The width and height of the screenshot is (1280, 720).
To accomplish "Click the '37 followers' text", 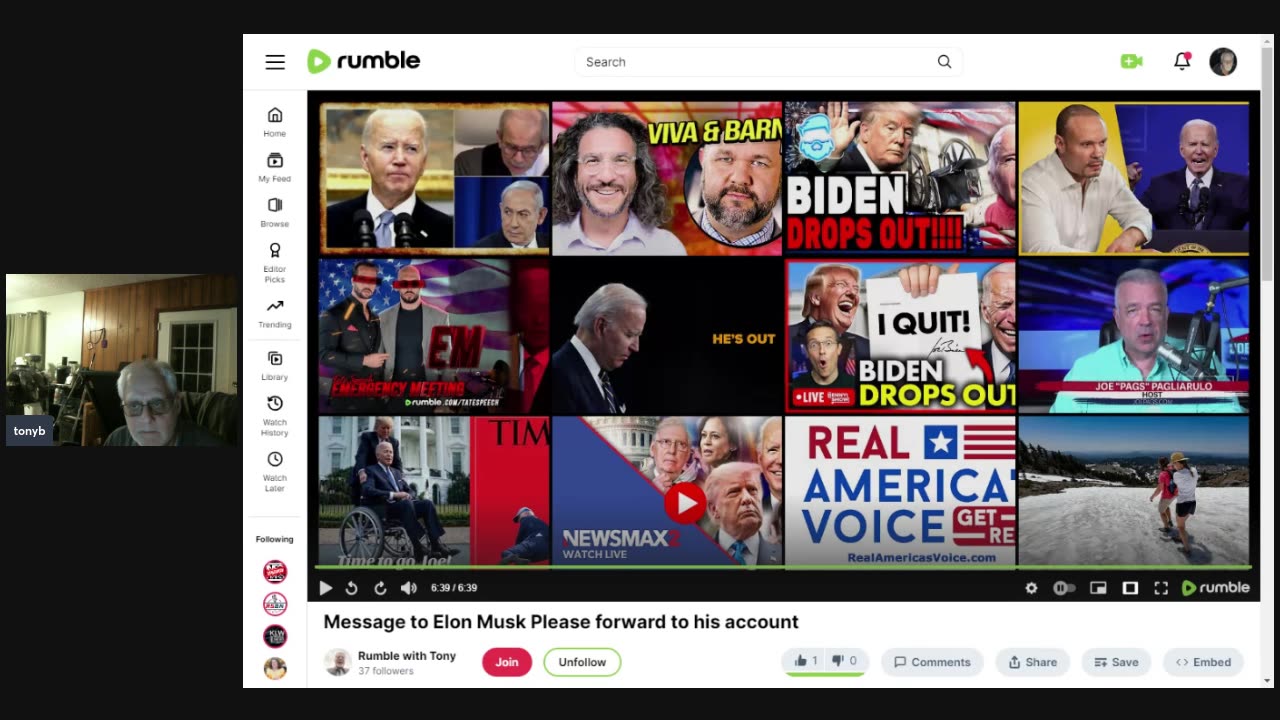I will click(x=386, y=671).
